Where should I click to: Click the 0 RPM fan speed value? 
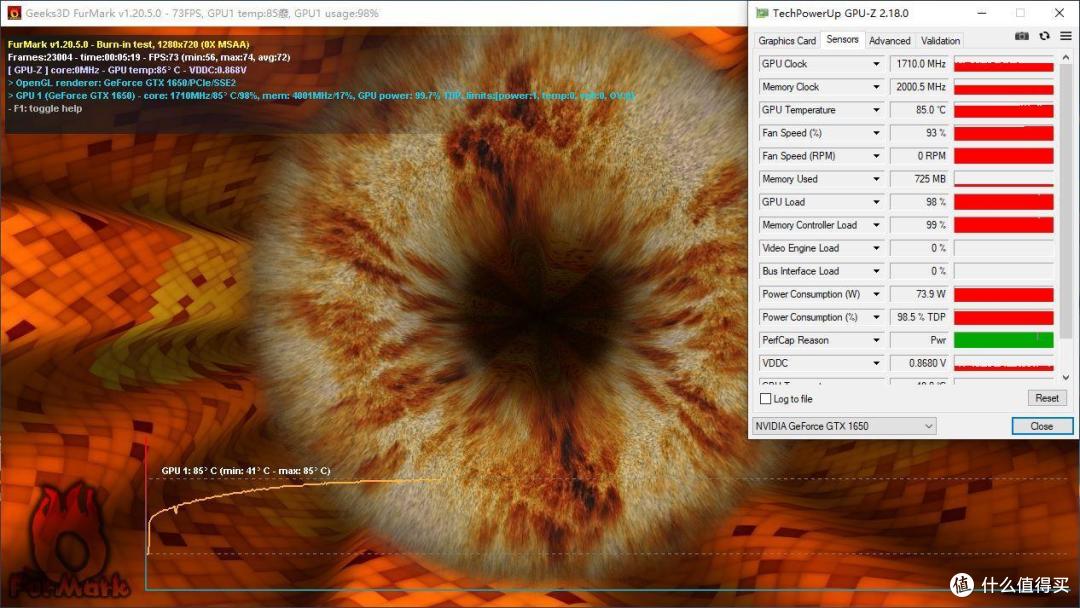point(919,156)
